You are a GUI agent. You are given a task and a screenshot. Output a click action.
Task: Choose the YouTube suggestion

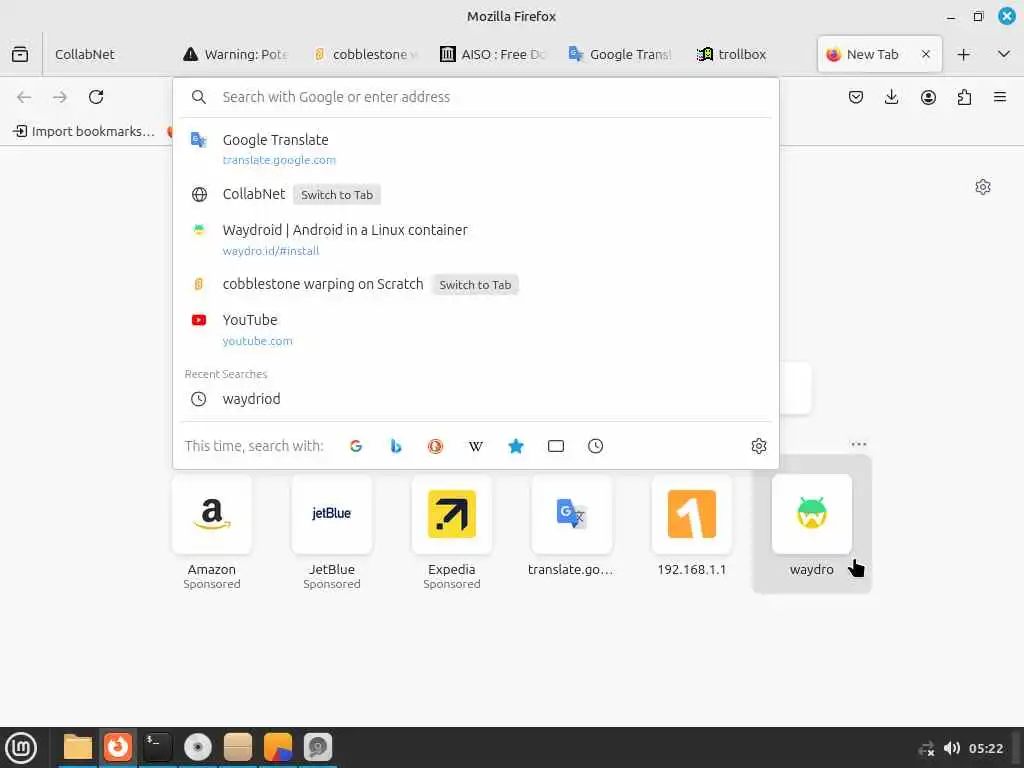[x=475, y=329]
